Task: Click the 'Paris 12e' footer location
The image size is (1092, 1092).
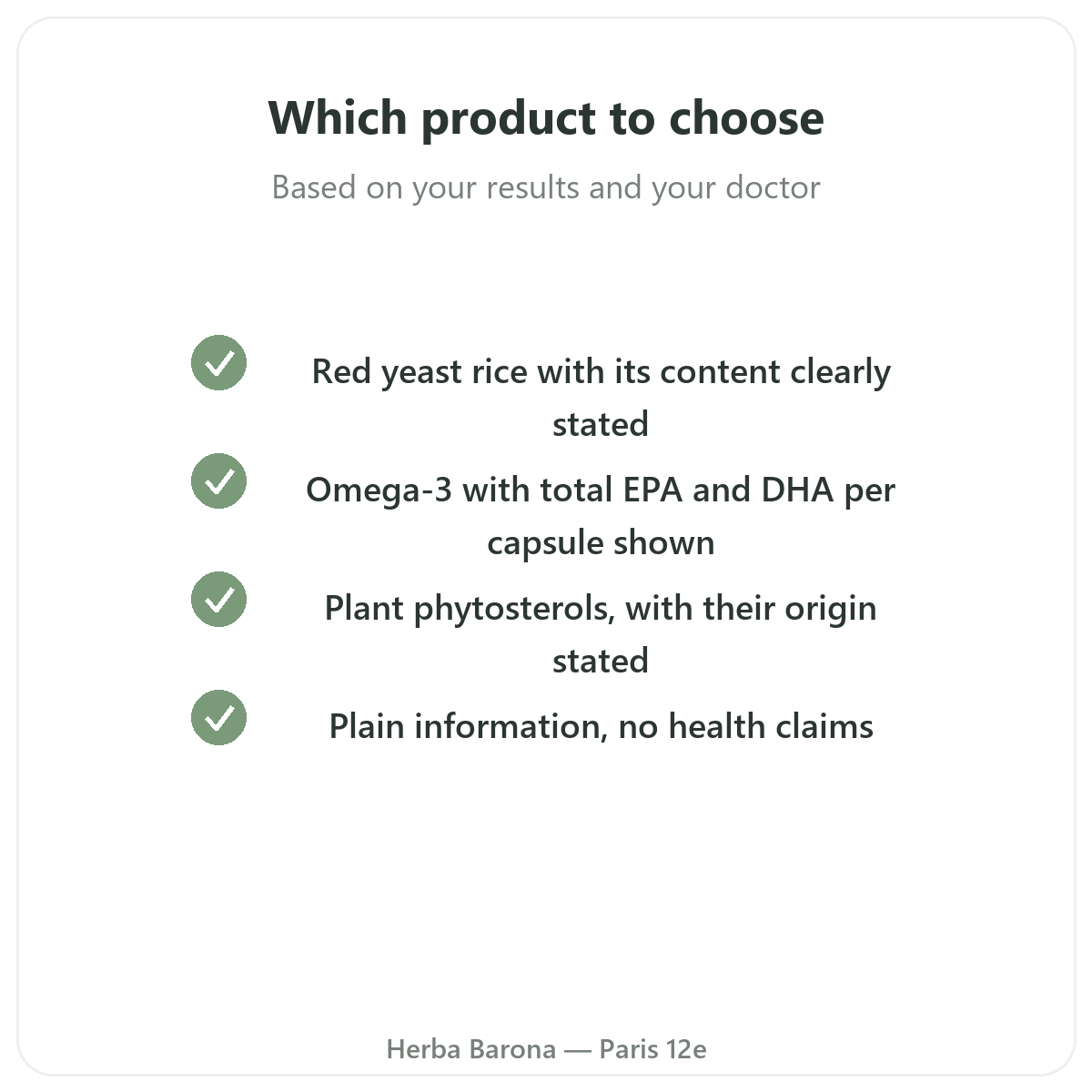Action: pyautogui.click(x=652, y=1049)
